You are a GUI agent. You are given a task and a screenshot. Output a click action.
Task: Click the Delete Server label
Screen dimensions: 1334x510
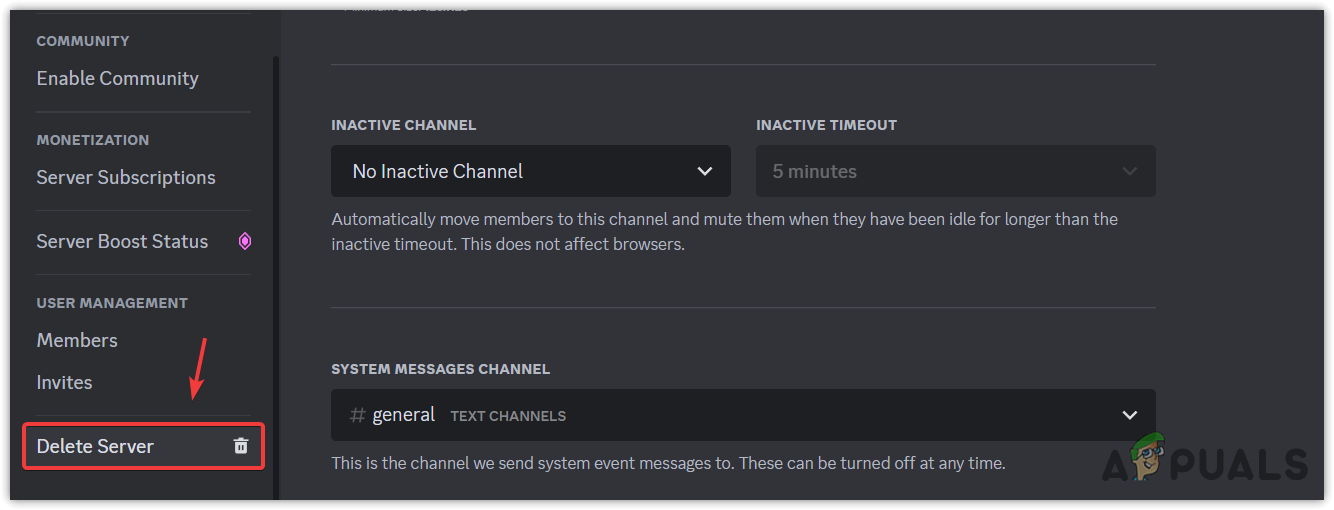point(96,446)
